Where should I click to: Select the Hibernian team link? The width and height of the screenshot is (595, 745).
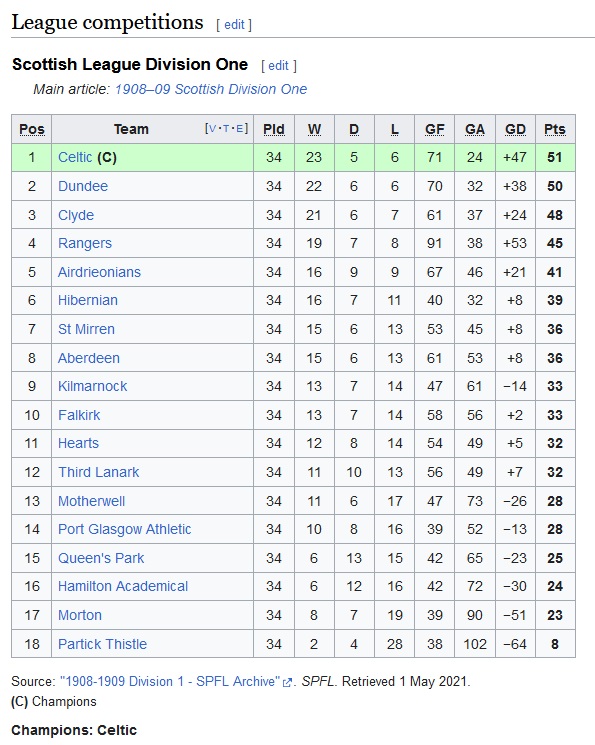87,300
